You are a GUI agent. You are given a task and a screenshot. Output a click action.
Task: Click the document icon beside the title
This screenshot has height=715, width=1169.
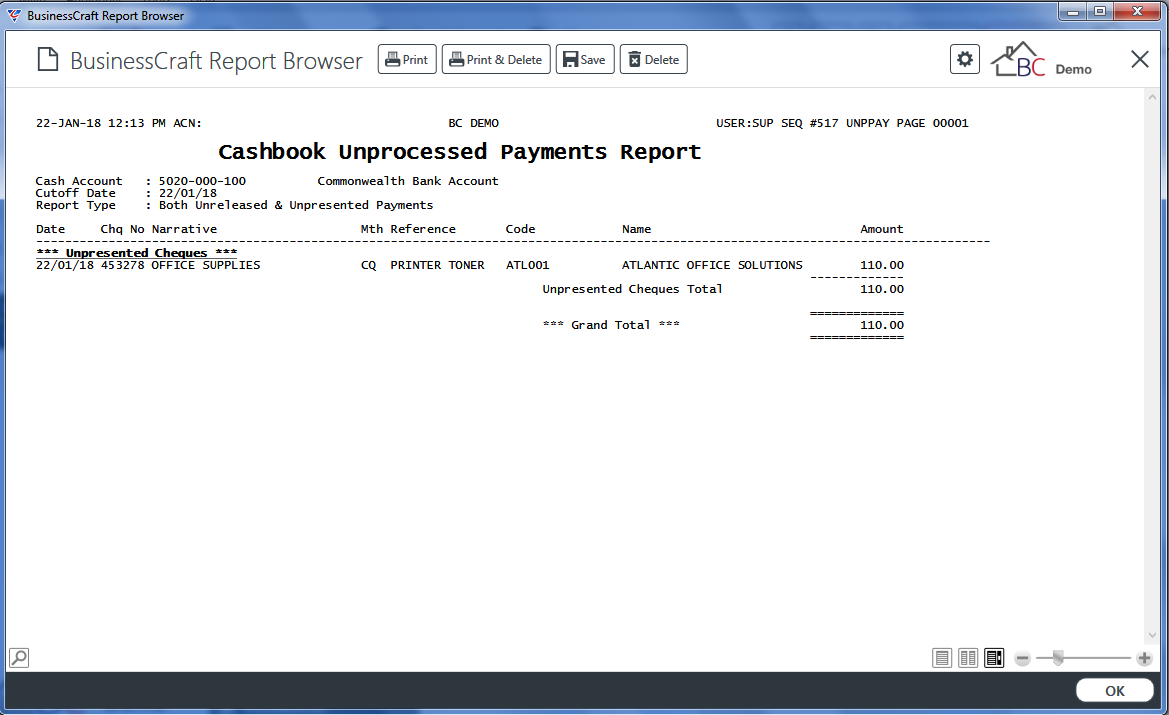tap(48, 60)
